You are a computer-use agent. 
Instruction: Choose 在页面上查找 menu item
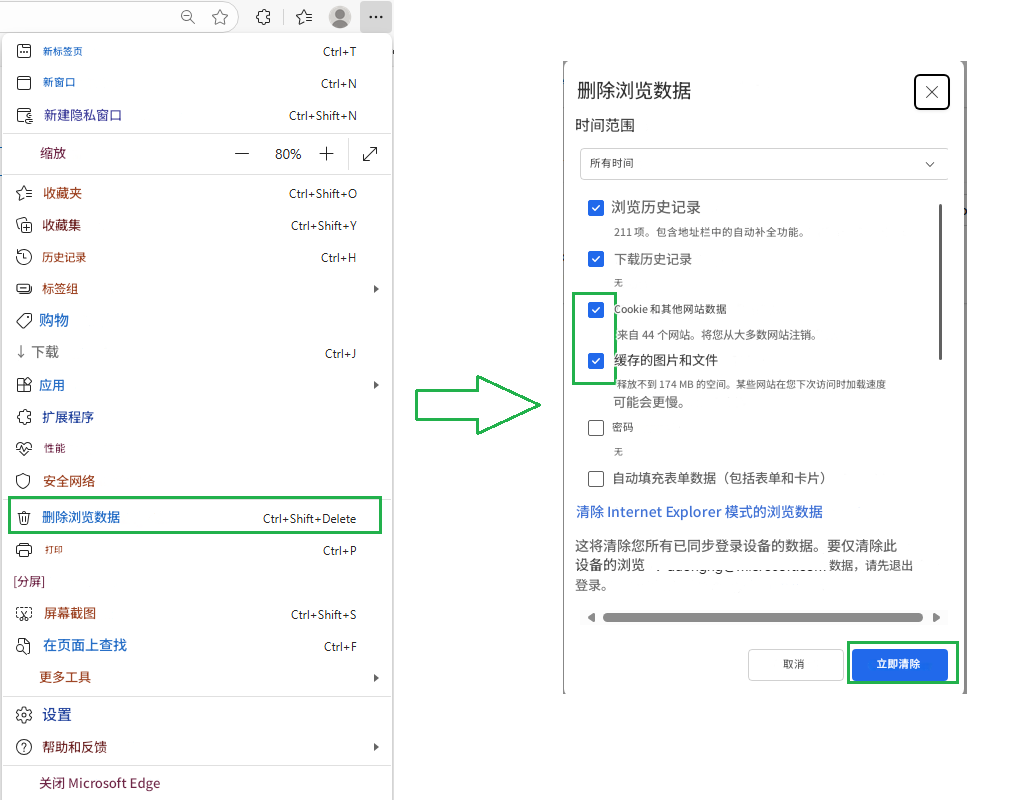(x=196, y=646)
